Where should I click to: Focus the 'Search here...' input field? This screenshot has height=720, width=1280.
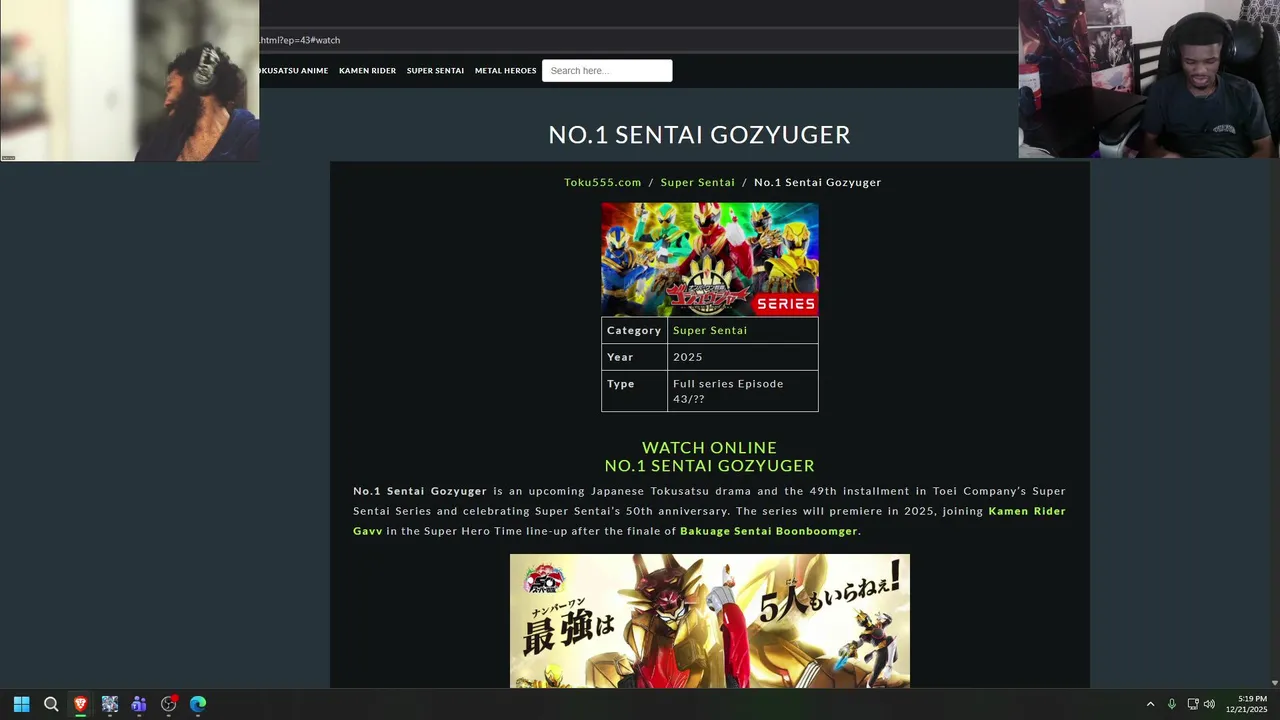click(x=607, y=71)
